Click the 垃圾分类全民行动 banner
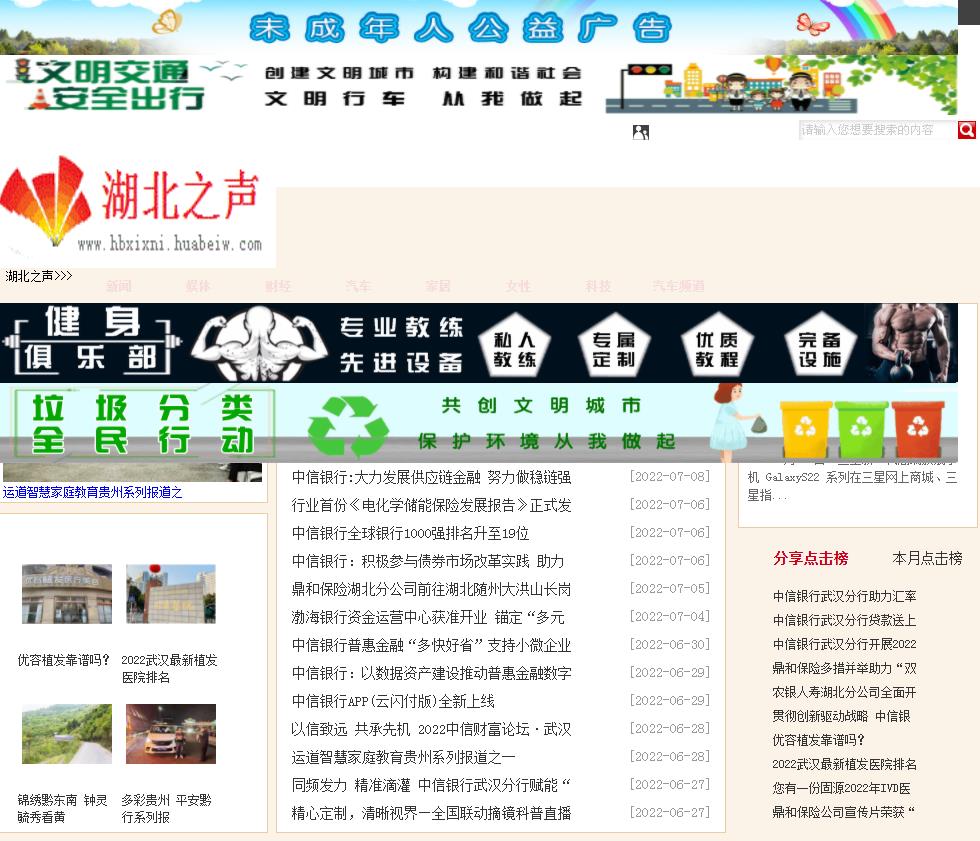The height and width of the screenshot is (841, 980). [479, 423]
